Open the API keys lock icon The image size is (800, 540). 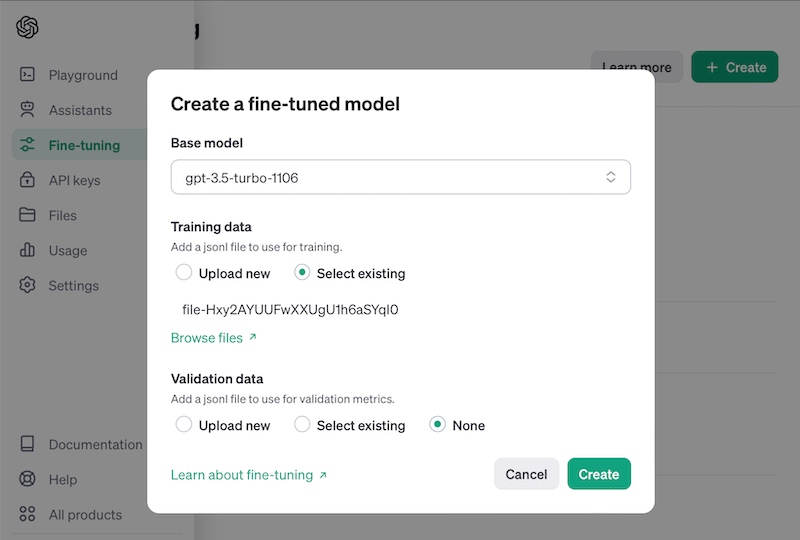pyautogui.click(x=27, y=180)
